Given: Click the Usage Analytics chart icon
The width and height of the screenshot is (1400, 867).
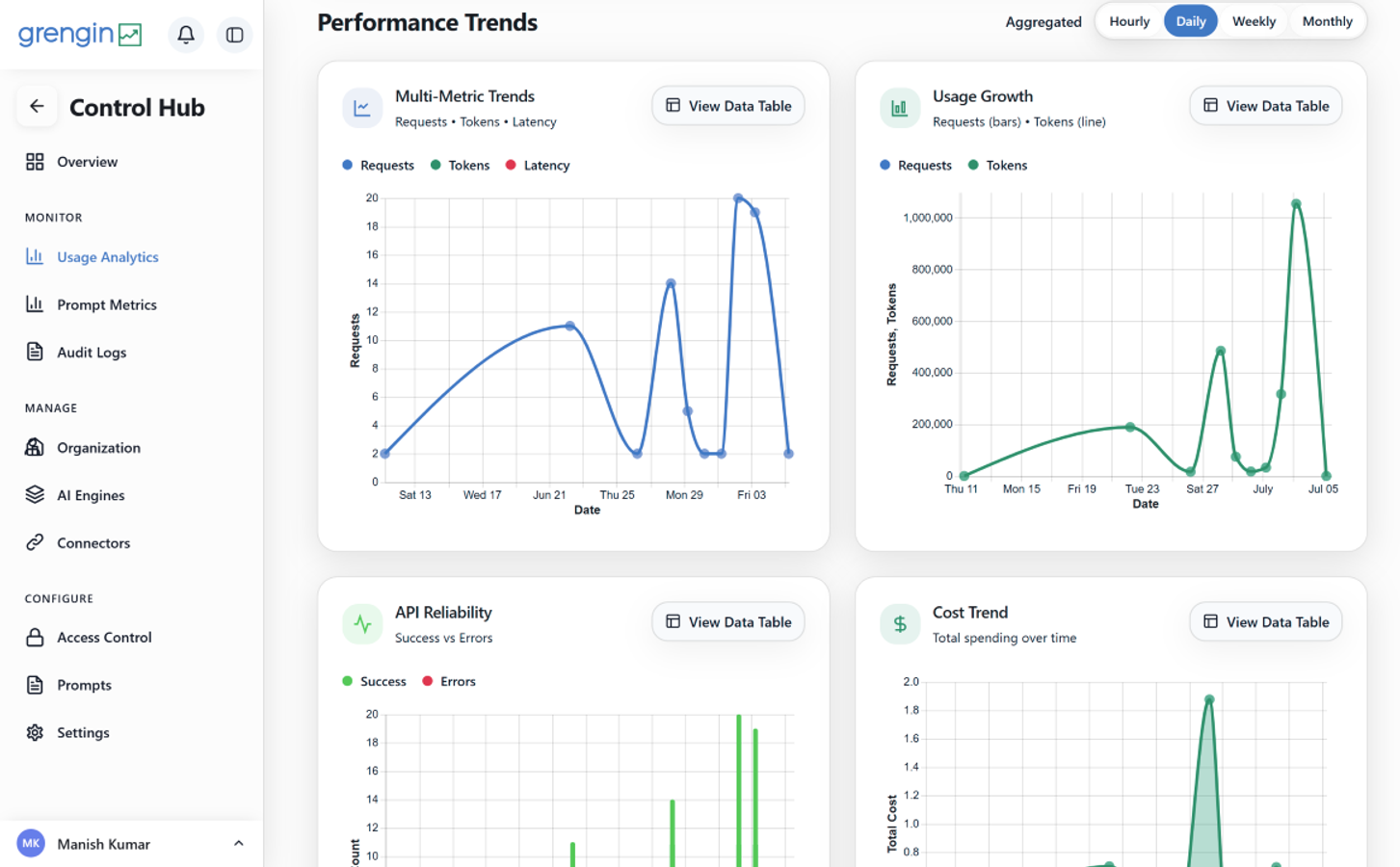Looking at the screenshot, I should tap(35, 256).
